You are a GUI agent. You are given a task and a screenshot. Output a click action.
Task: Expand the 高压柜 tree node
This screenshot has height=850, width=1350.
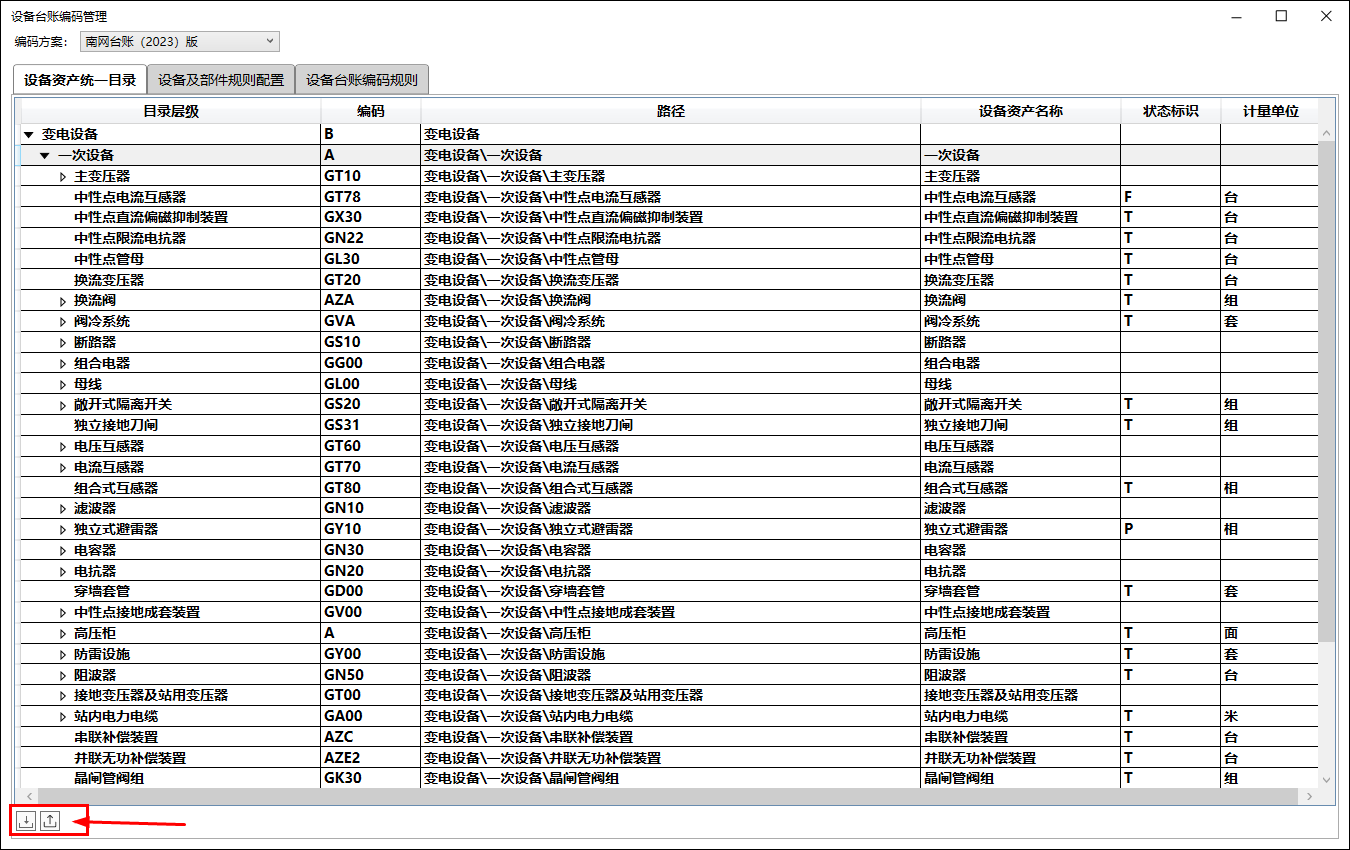(63, 633)
